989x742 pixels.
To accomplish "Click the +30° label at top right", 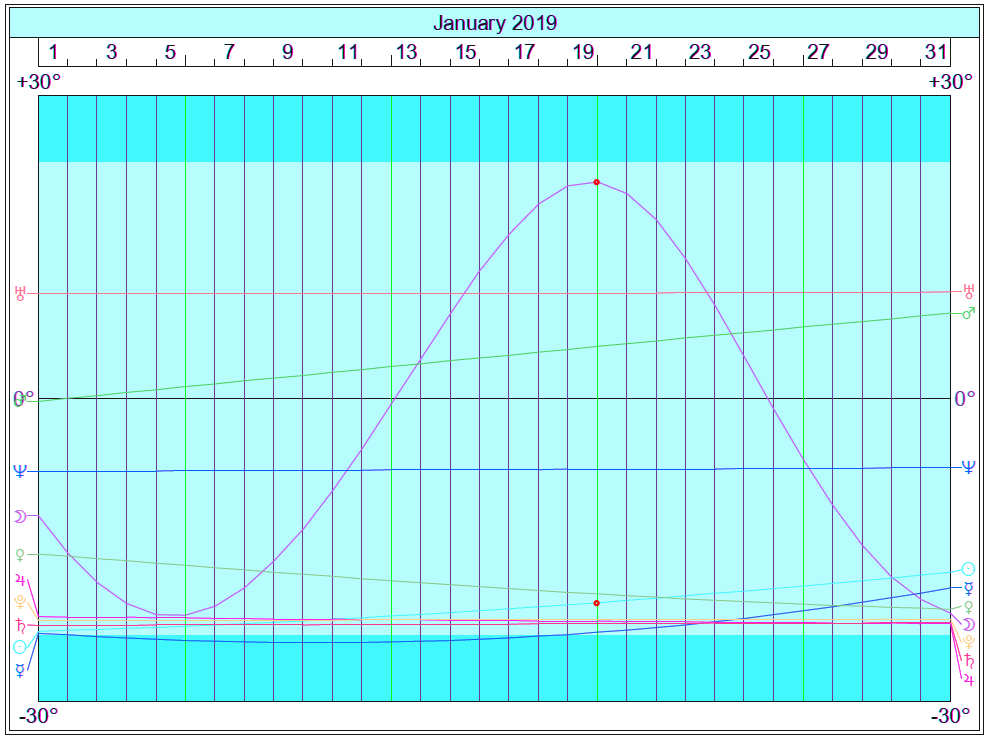I will pos(950,82).
